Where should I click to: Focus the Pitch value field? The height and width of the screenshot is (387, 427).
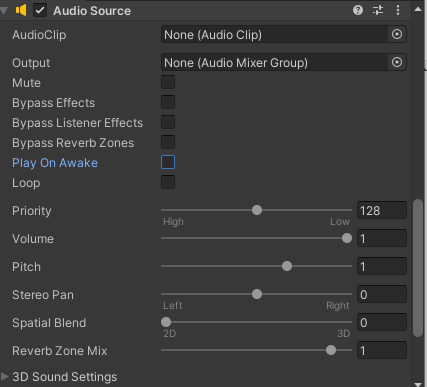tap(382, 266)
